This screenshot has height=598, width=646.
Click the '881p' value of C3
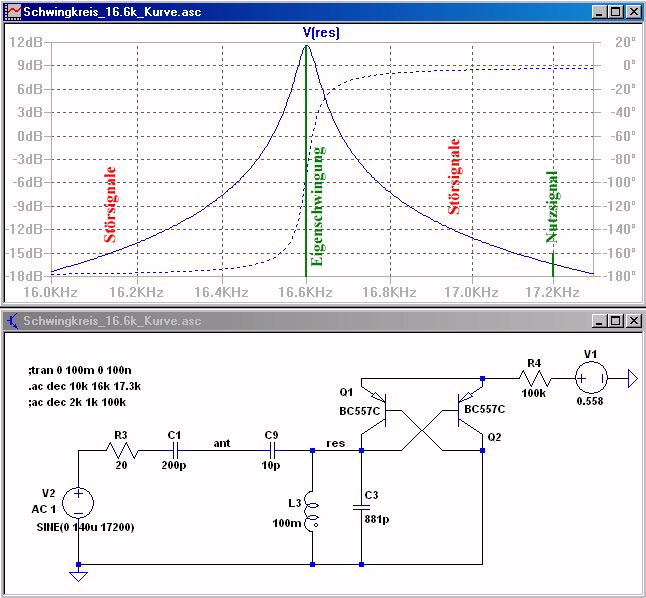377,519
